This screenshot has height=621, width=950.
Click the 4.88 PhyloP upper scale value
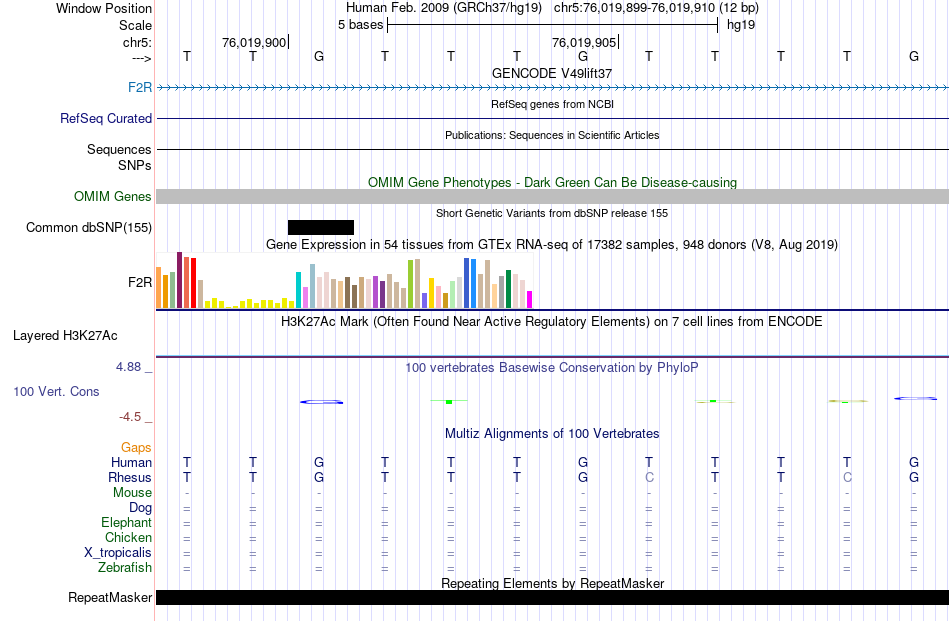coord(128,367)
